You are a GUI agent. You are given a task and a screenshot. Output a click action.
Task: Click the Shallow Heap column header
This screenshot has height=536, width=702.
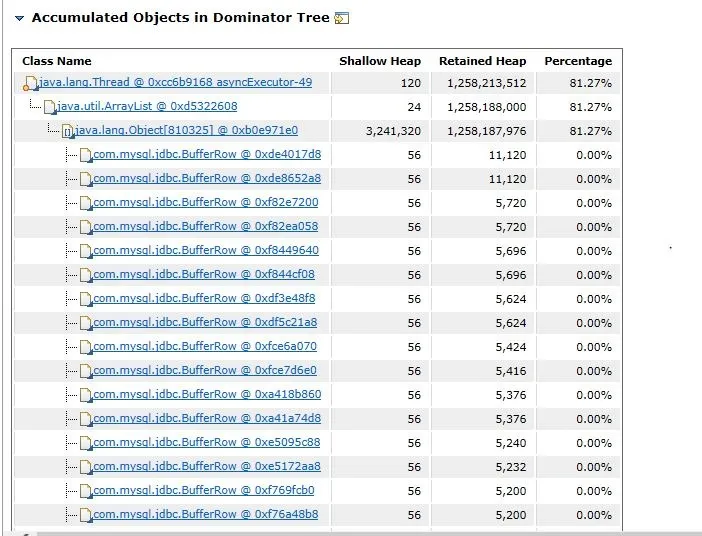point(380,61)
